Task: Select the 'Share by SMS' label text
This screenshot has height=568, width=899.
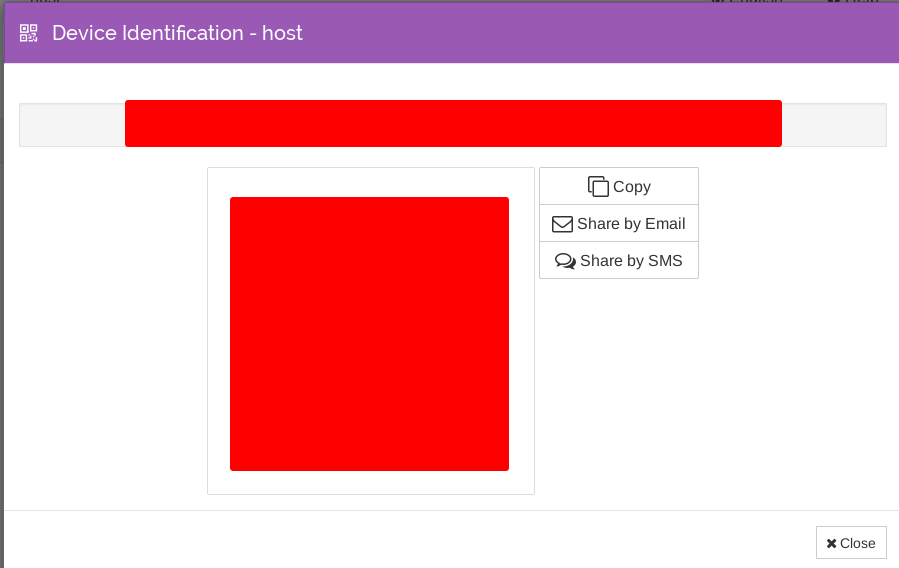Action: (x=631, y=261)
